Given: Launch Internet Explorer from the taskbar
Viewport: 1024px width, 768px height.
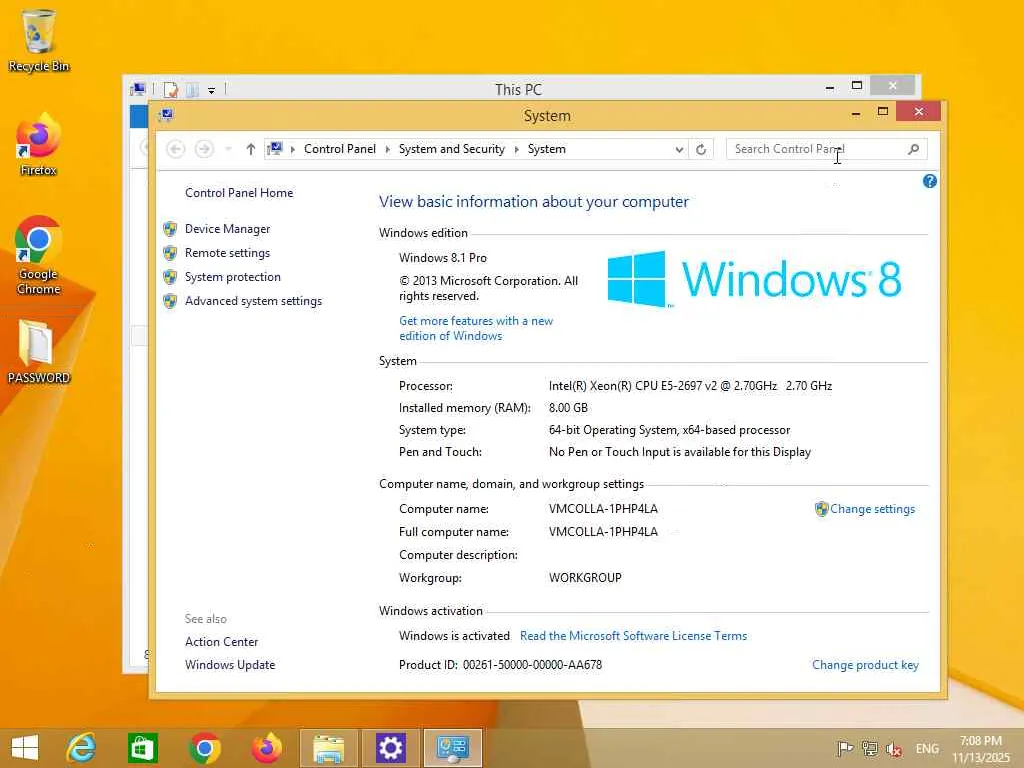Looking at the screenshot, I should click(82, 748).
